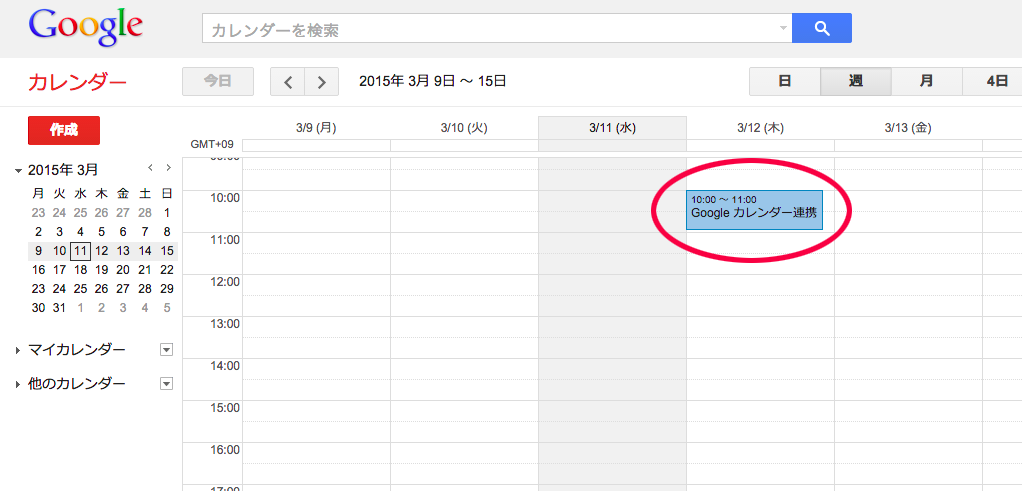Select day 30 in mini calendar

pos(38,308)
